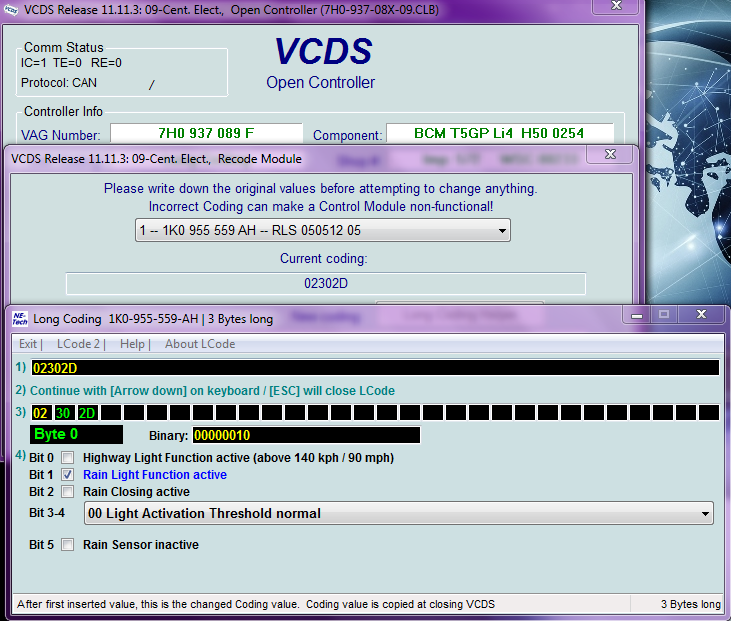This screenshot has width=731, height=621.
Task: Enable Rain Closing active checkbox (Bit 2)
Action: 68,491
